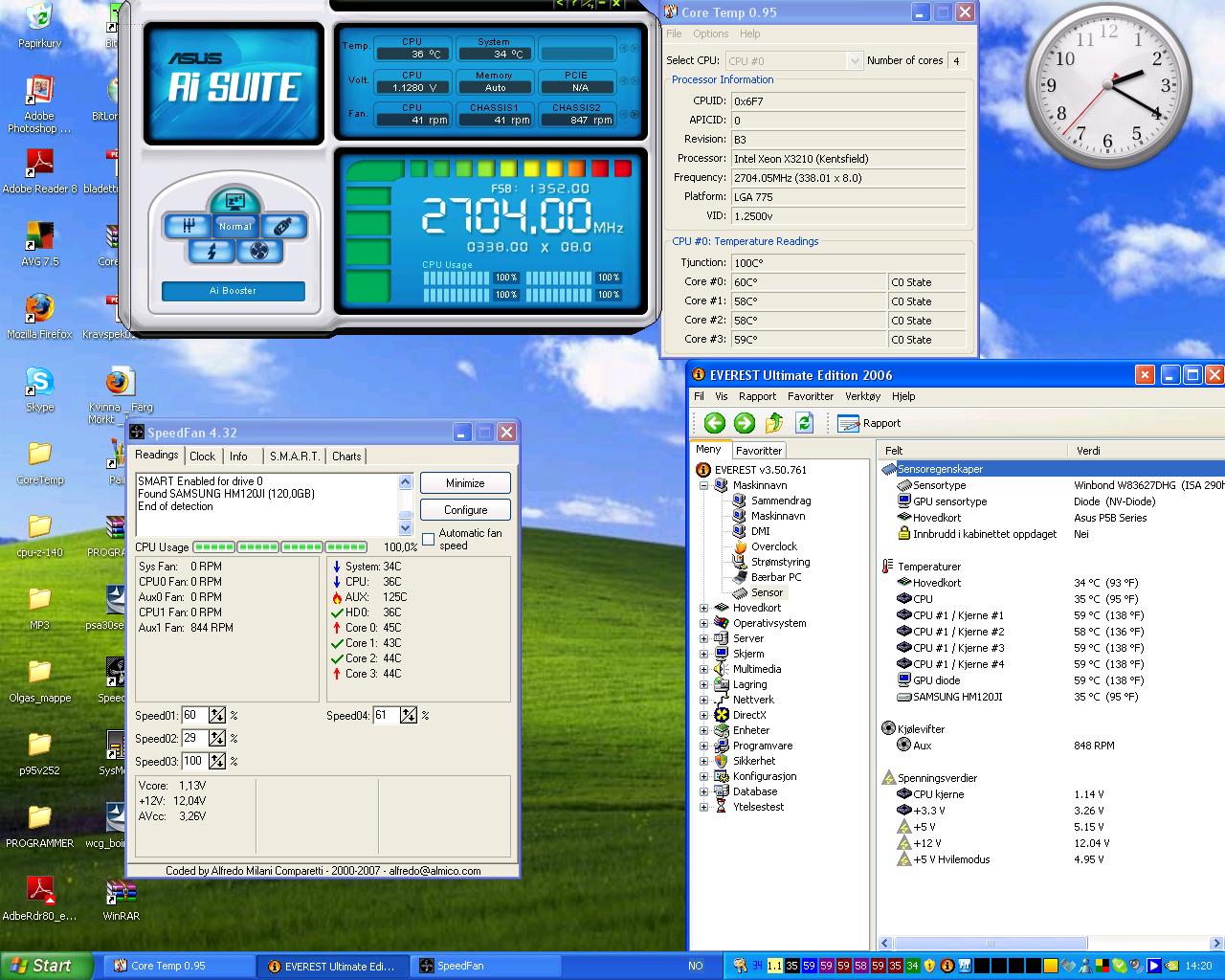Click the Windows Start button
1225x980 pixels.
tap(46, 966)
